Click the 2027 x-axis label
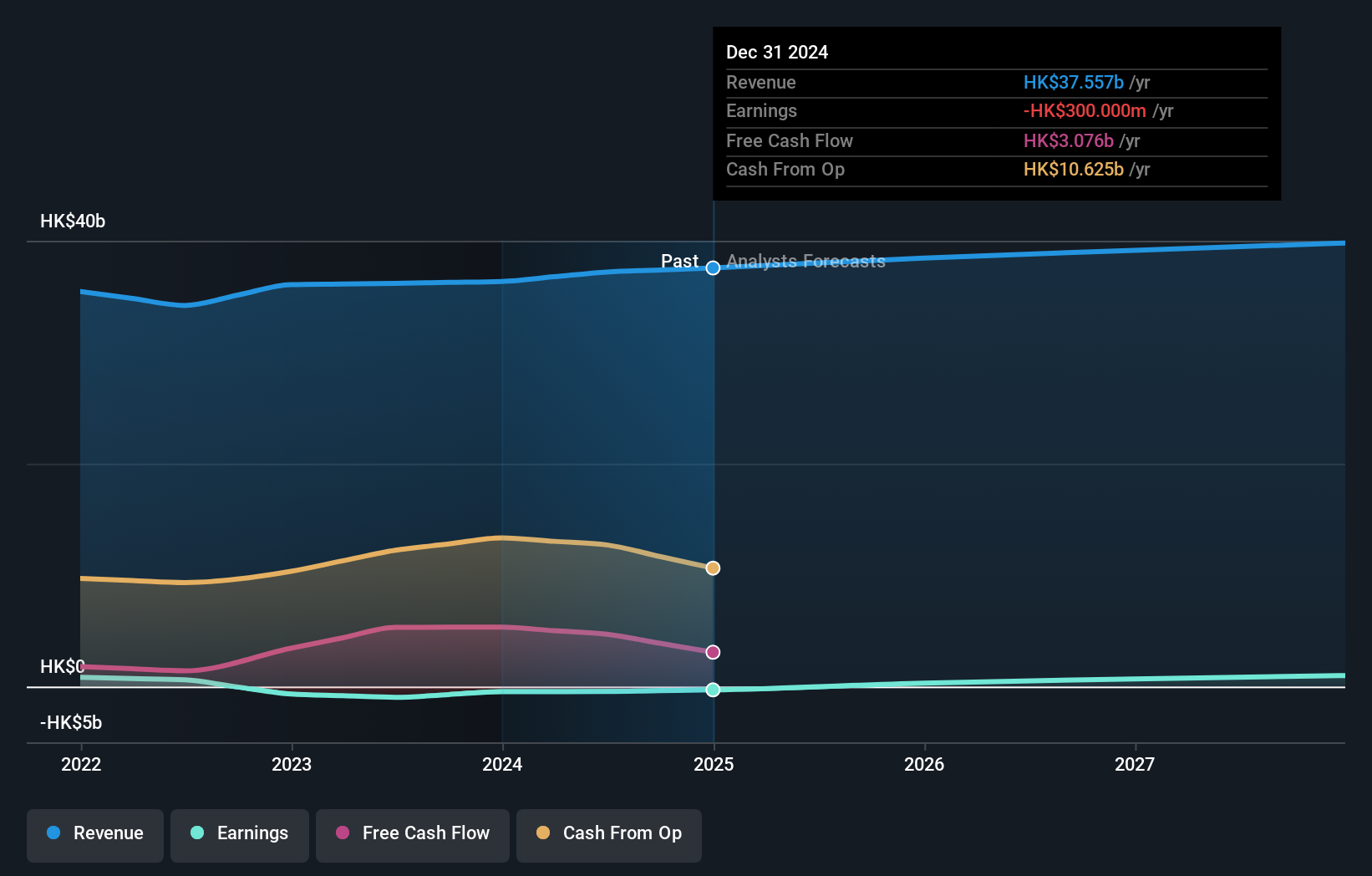1372x876 pixels. (x=1135, y=764)
